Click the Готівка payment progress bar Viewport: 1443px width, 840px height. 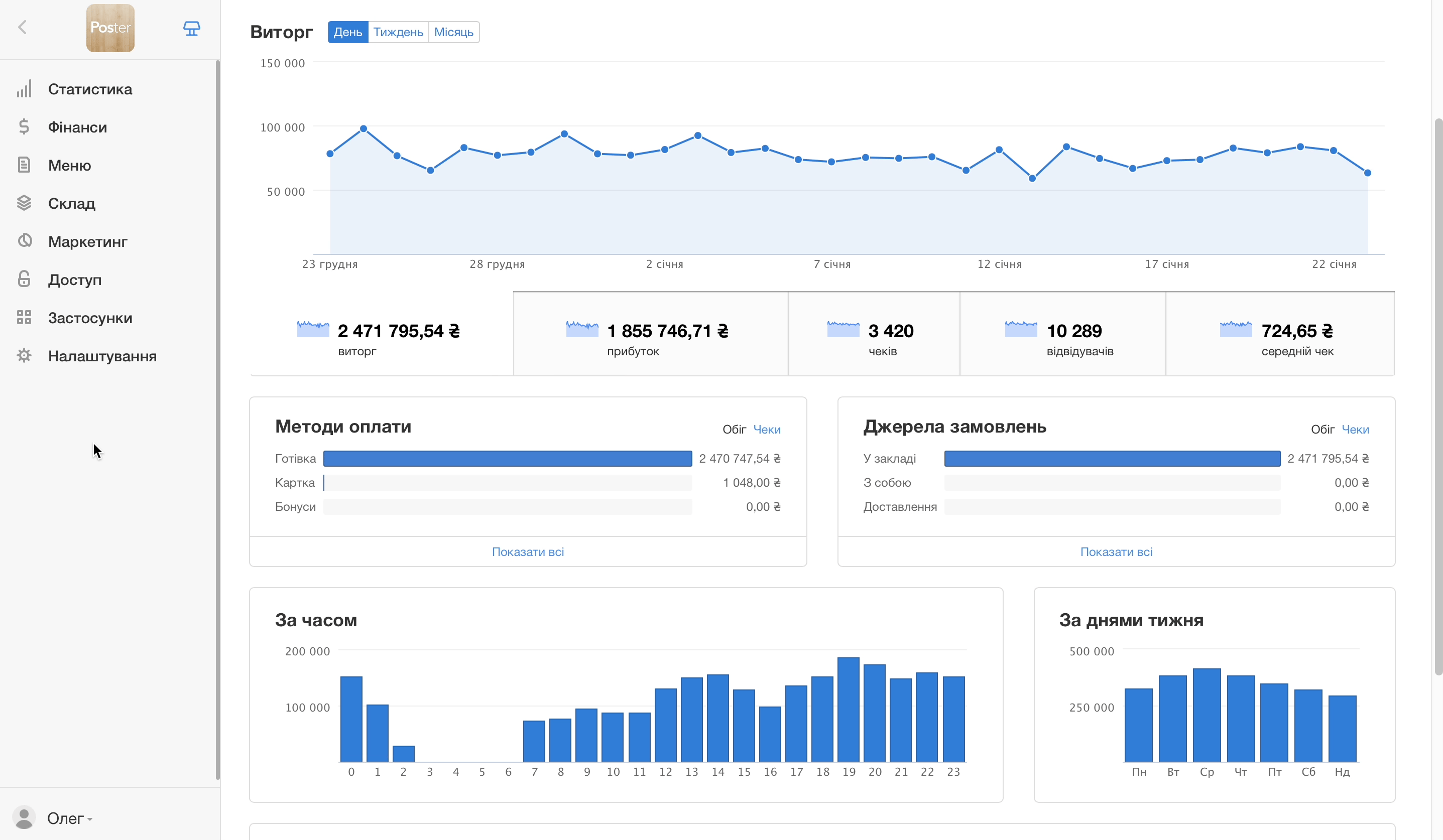(x=507, y=458)
